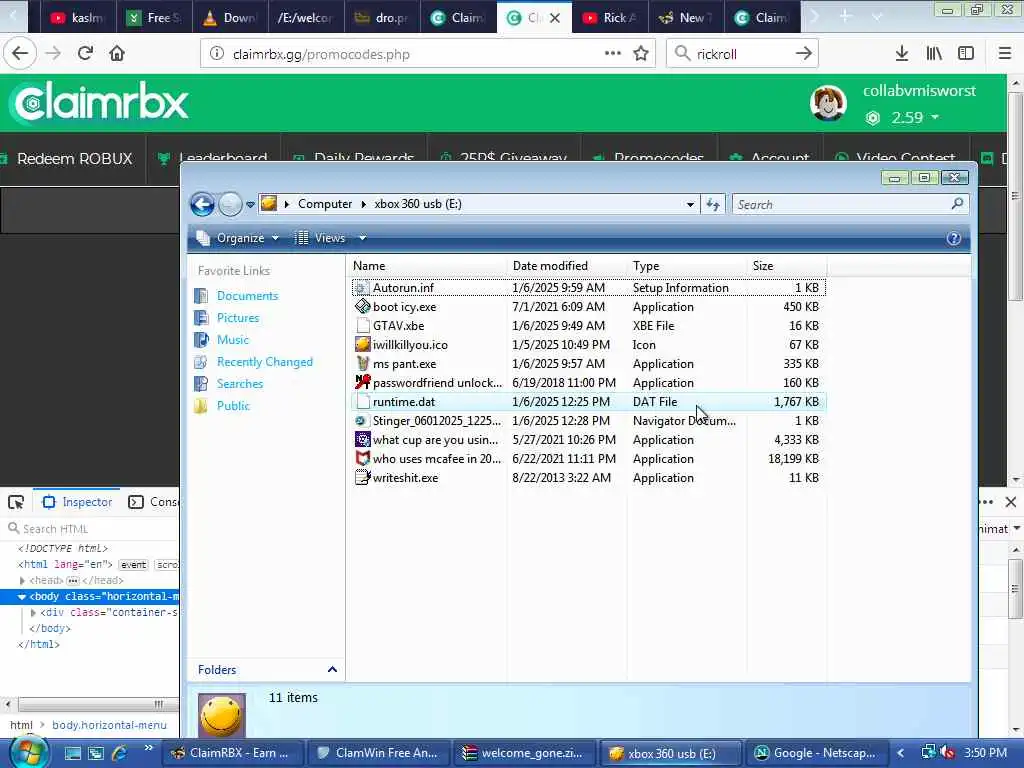
Task: Sort files by Date modified column
Action: [567, 266]
